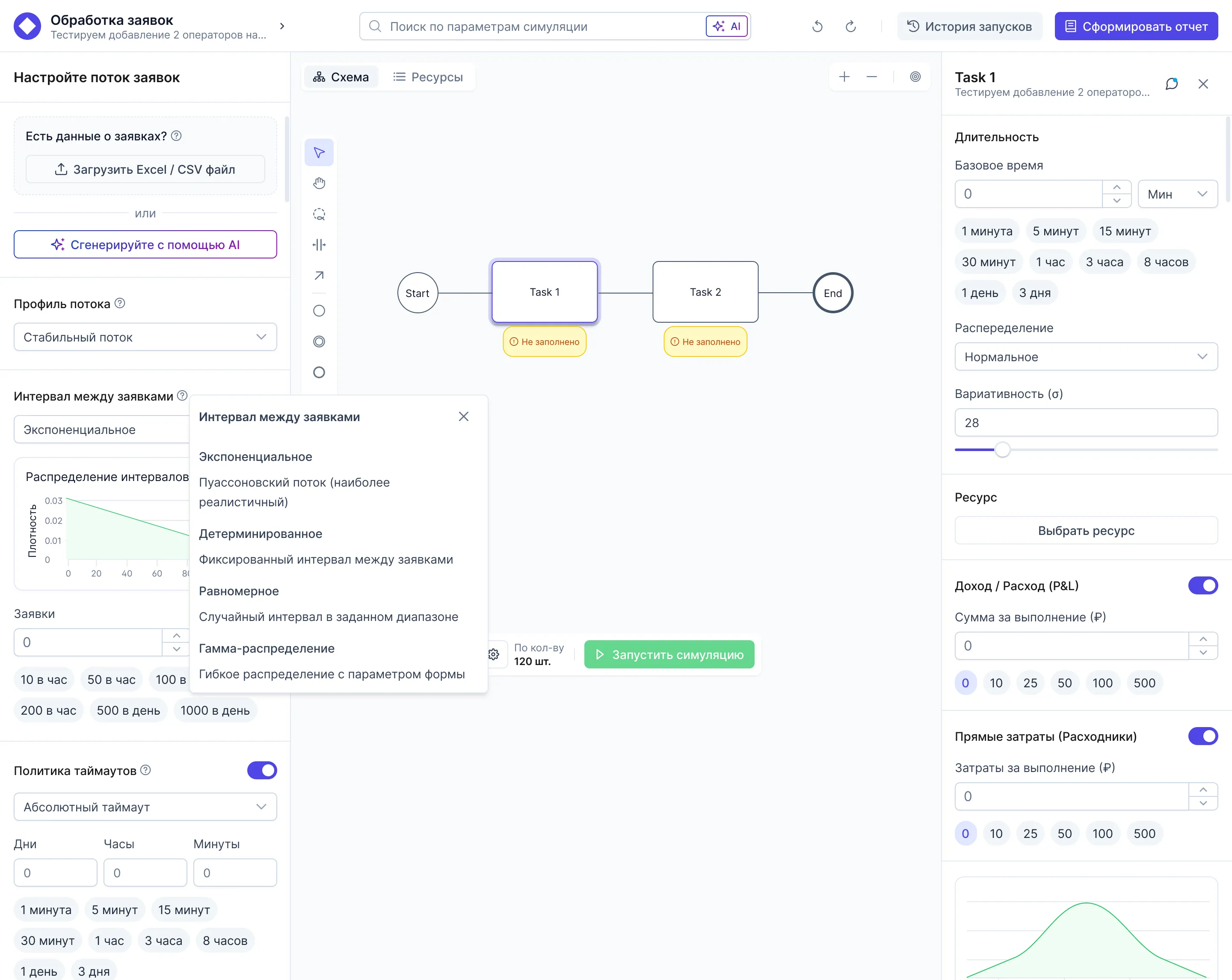The width and height of the screenshot is (1232, 980).
Task: Disable the timeout policy toggle
Action: click(x=262, y=770)
